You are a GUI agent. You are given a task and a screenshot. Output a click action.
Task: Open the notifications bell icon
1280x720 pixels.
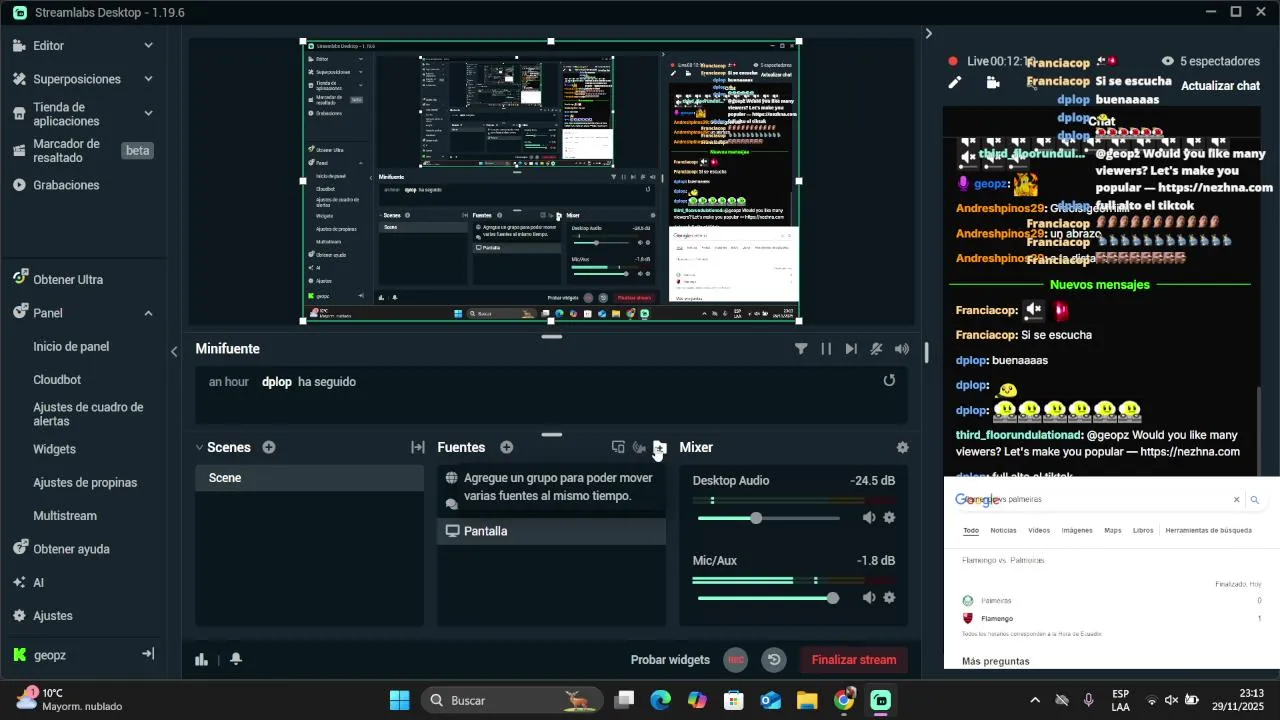coord(236,659)
